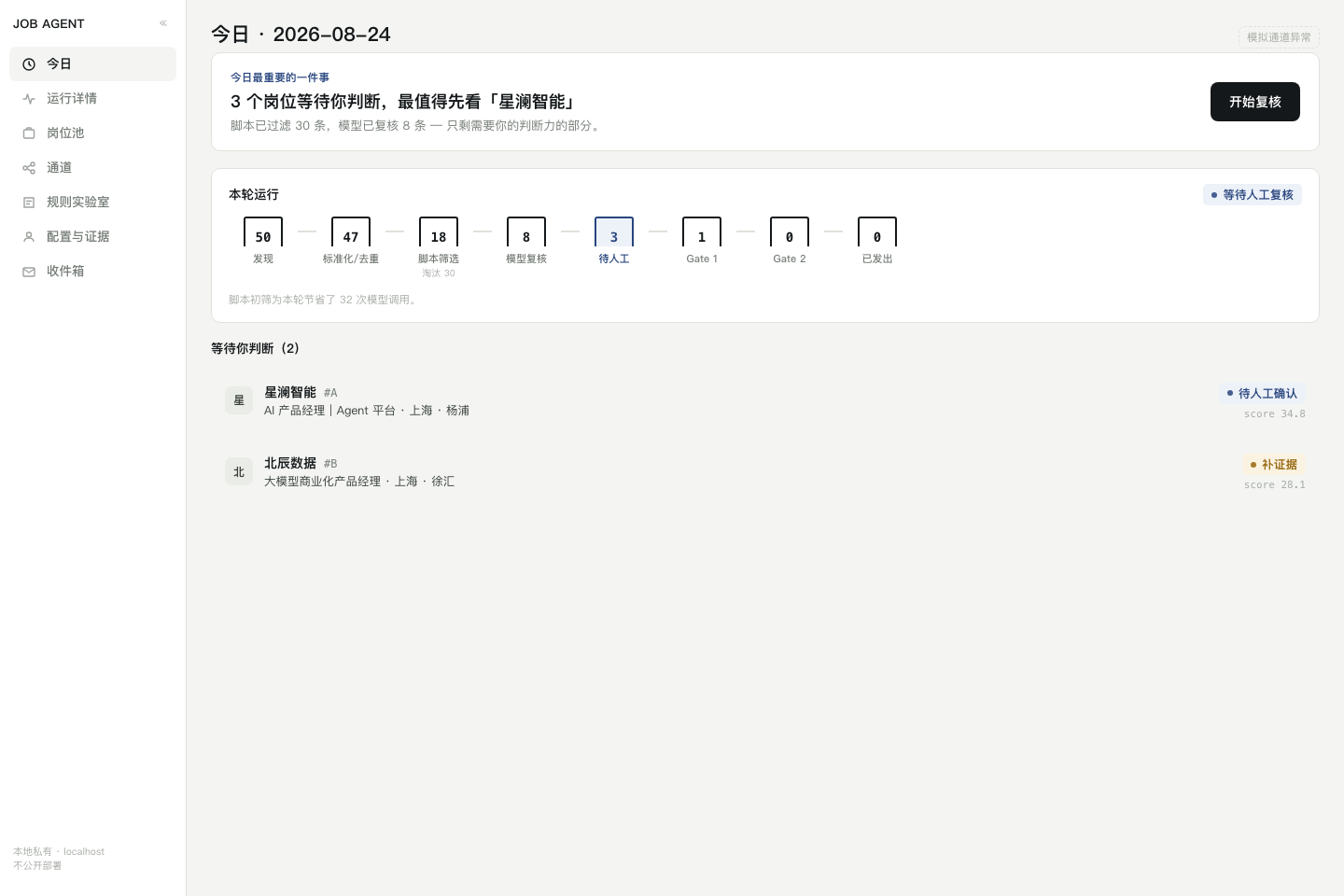Click the share-nodes icon beside 通道
This screenshot has width=1344, height=896.
[29, 168]
